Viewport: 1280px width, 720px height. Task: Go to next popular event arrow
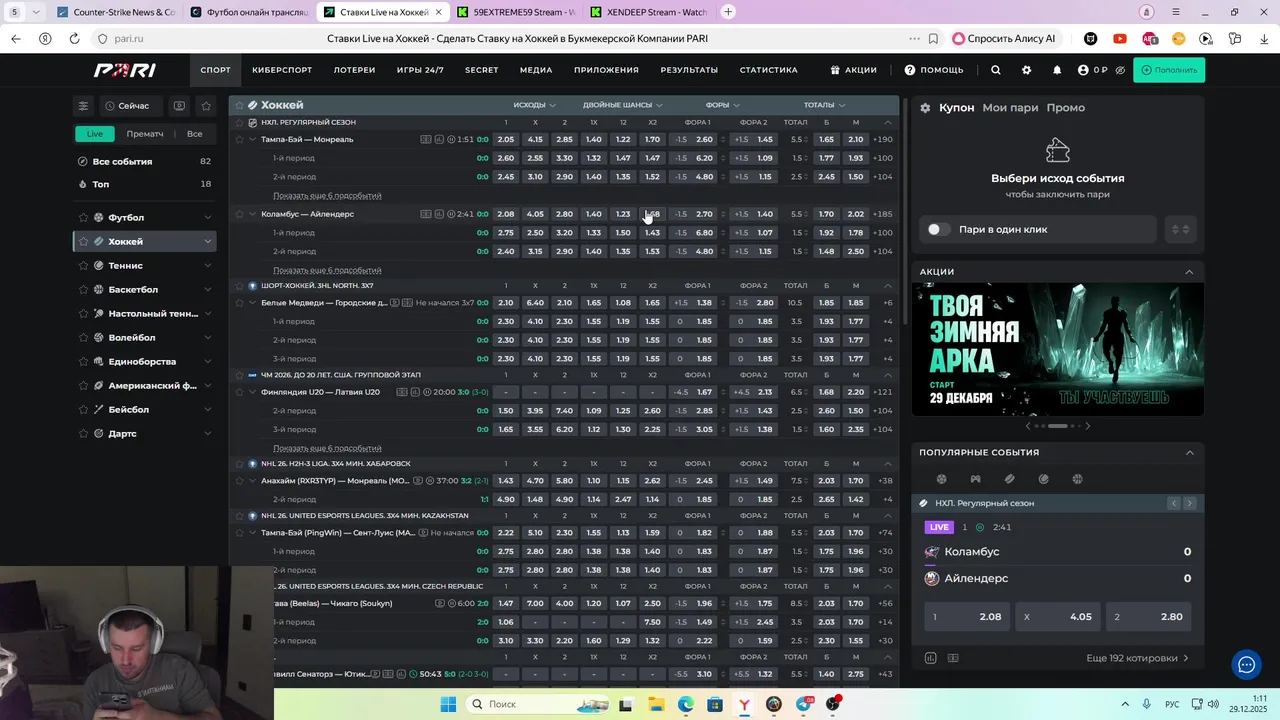1189,503
